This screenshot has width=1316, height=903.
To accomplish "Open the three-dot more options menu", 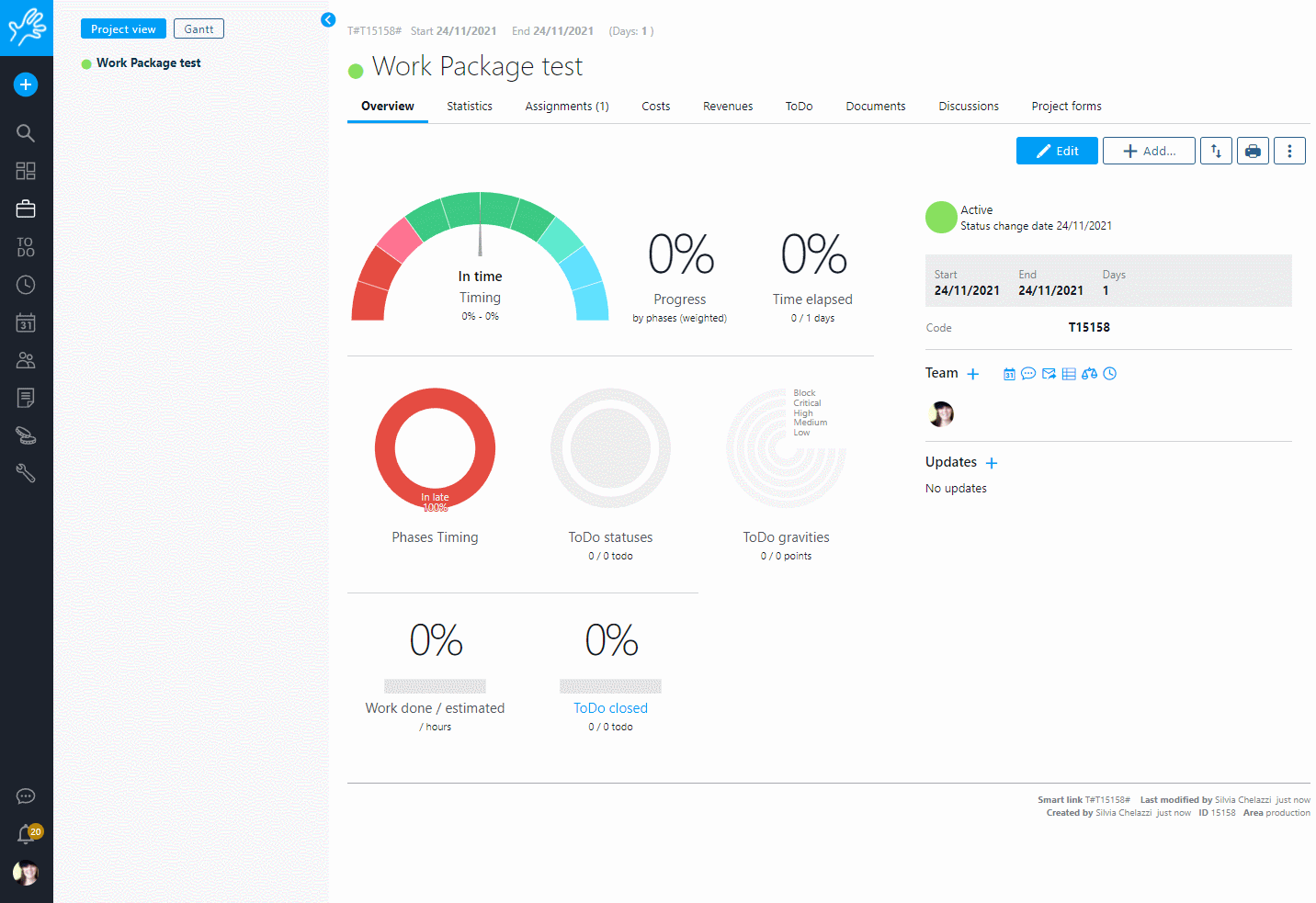I will (1289, 151).
